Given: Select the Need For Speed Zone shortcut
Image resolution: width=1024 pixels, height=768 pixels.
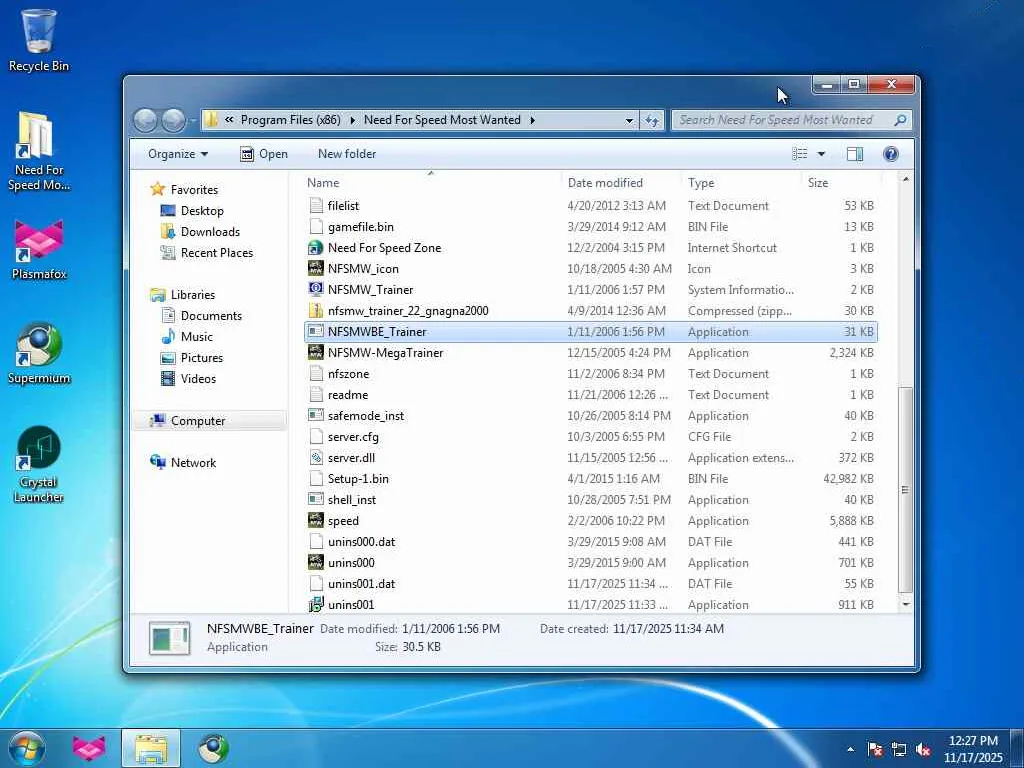Looking at the screenshot, I should tap(591, 248).
